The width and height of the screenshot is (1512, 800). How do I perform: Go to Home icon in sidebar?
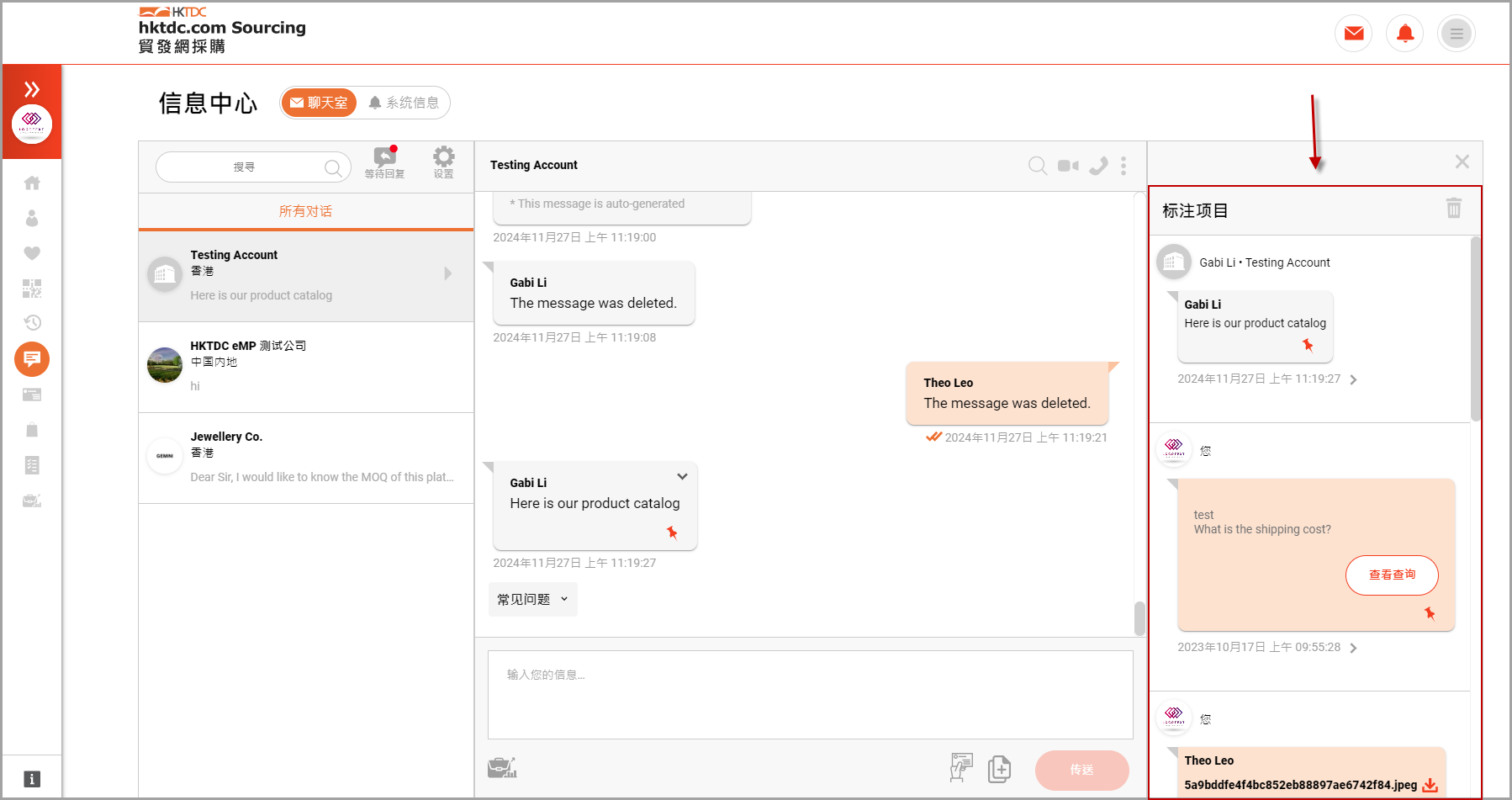(32, 183)
